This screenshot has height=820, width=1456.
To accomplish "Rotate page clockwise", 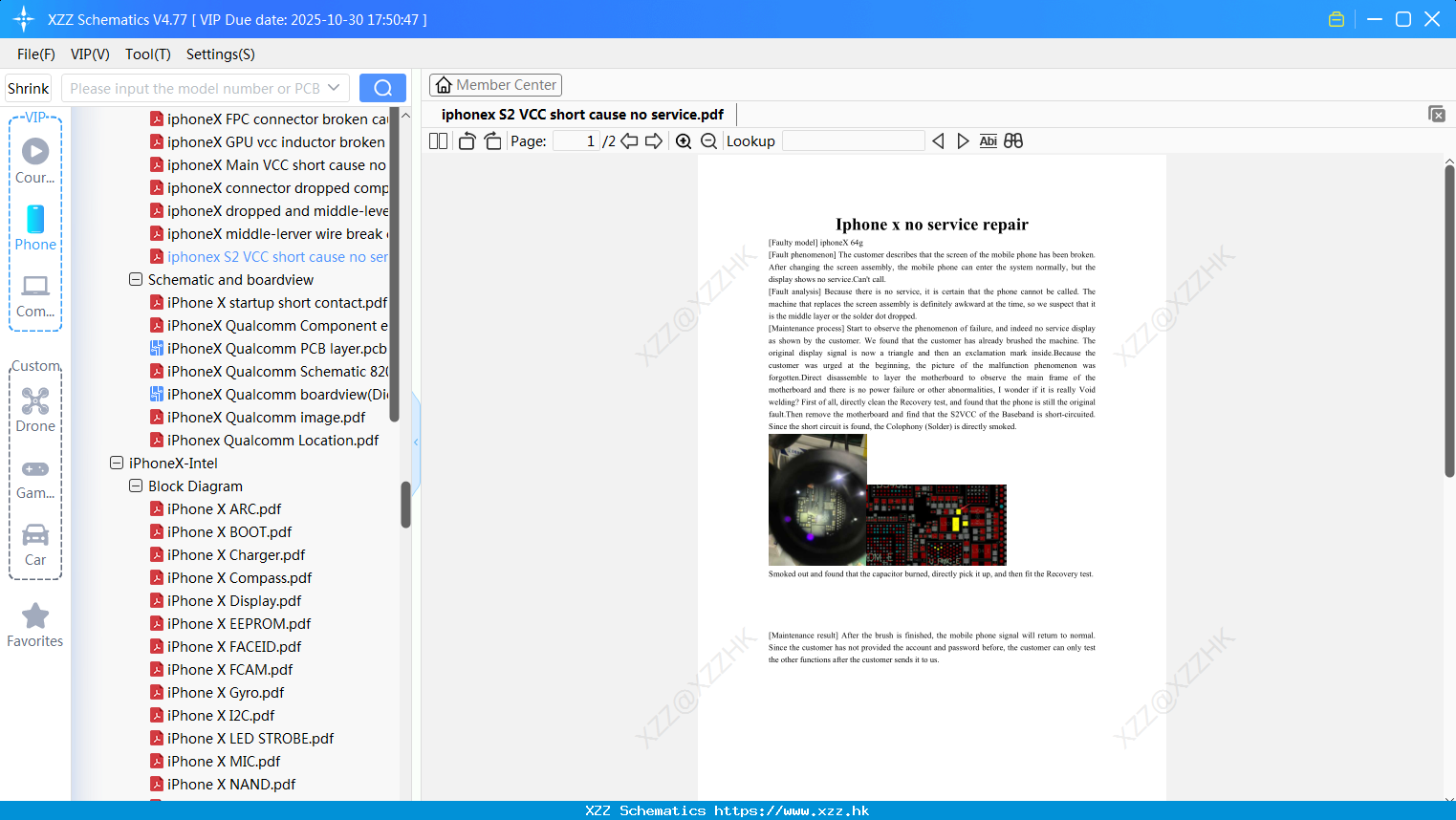I will coord(492,140).
